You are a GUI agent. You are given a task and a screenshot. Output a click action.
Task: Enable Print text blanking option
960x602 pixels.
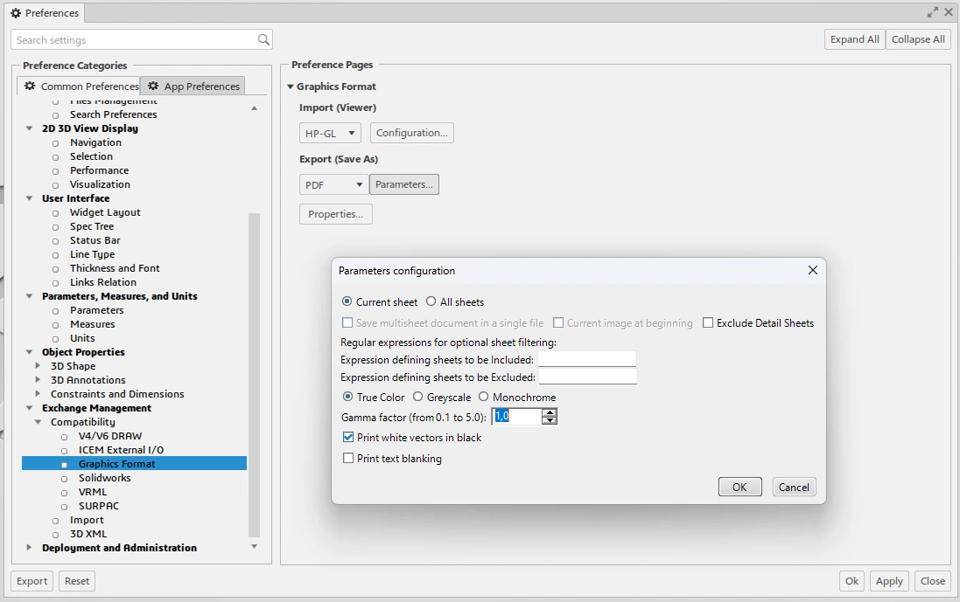348,458
